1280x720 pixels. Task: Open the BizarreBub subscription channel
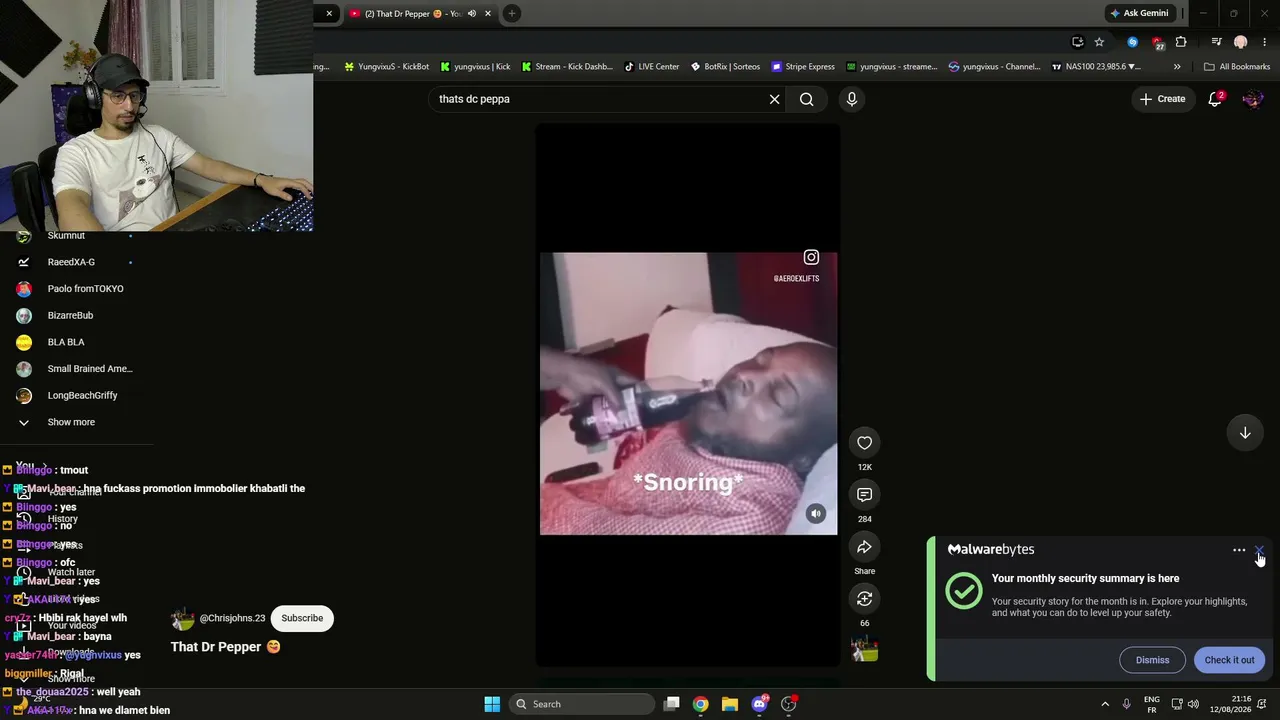coord(70,316)
